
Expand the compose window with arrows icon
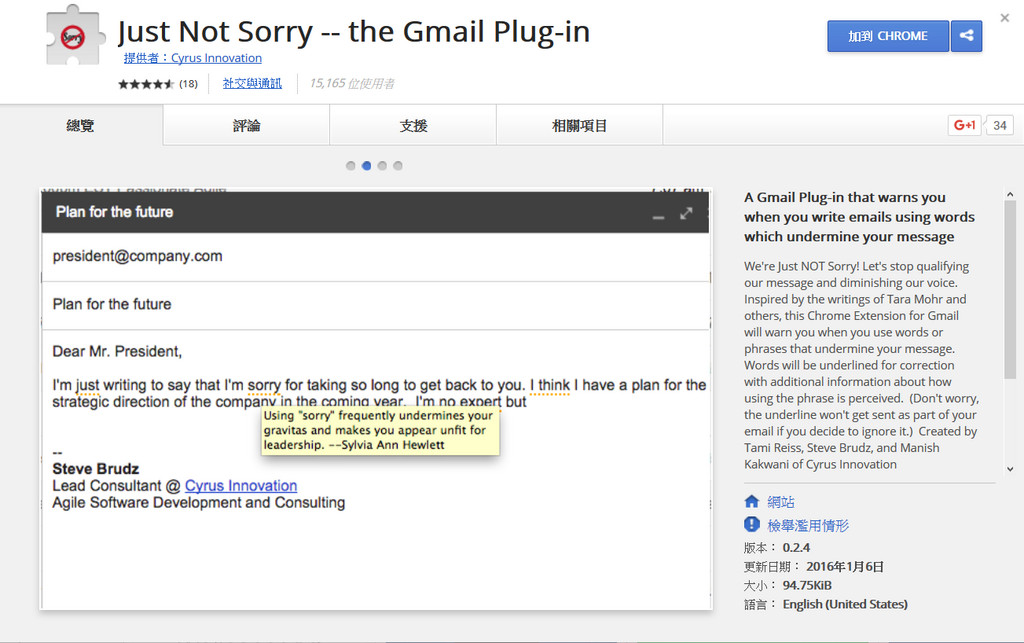(x=686, y=213)
